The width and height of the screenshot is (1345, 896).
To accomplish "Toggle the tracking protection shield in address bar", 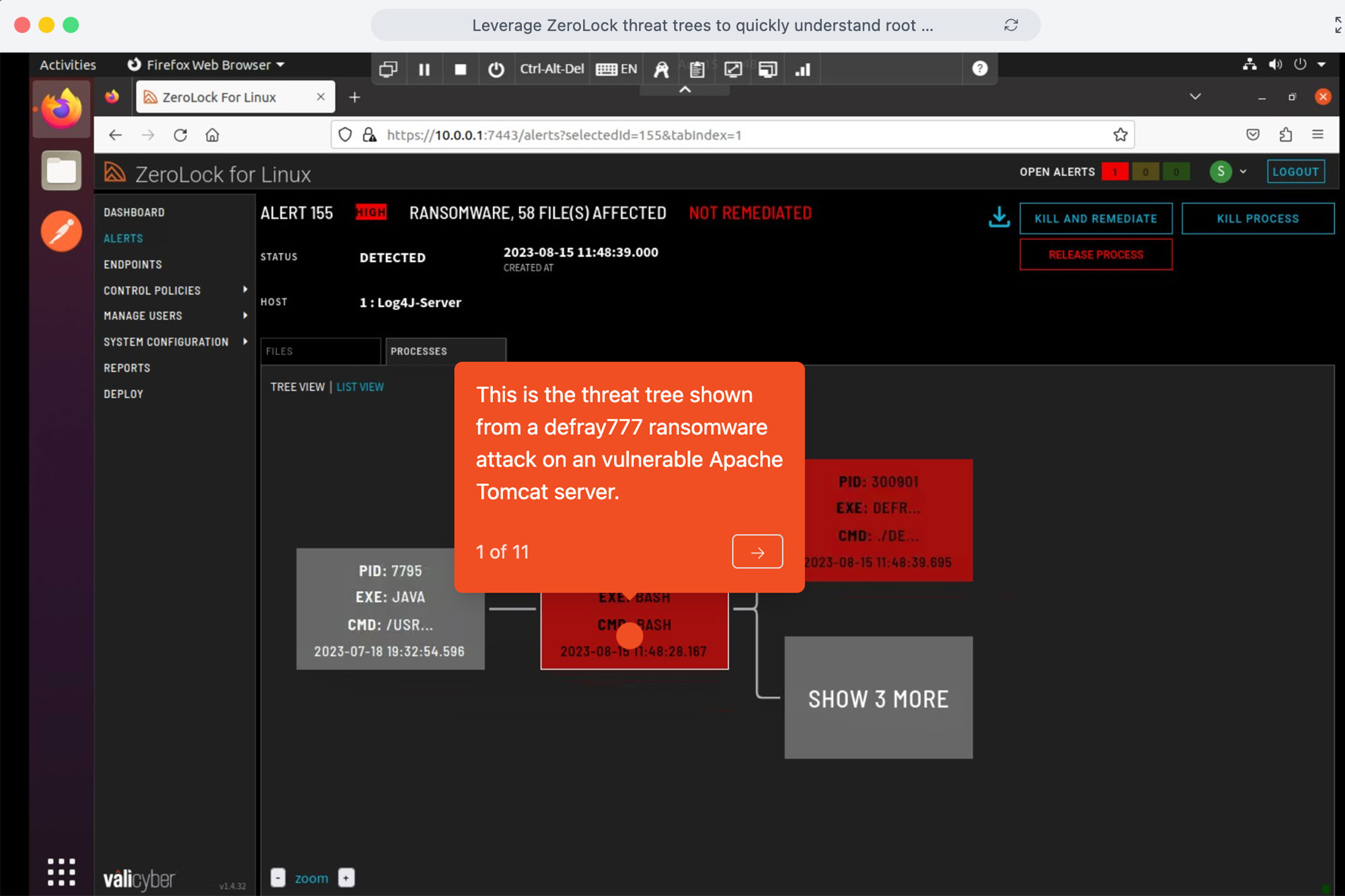I will [345, 134].
